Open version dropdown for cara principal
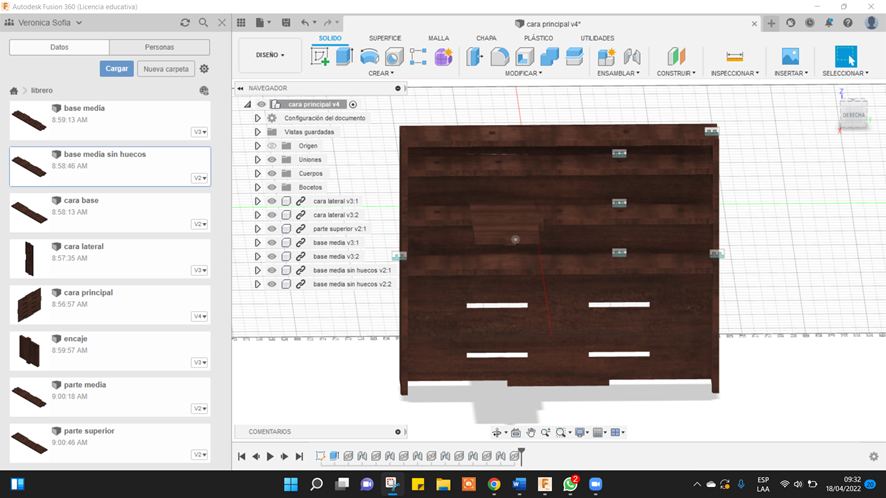Screen dimensions: 886x498 pyautogui.click(x=199, y=317)
